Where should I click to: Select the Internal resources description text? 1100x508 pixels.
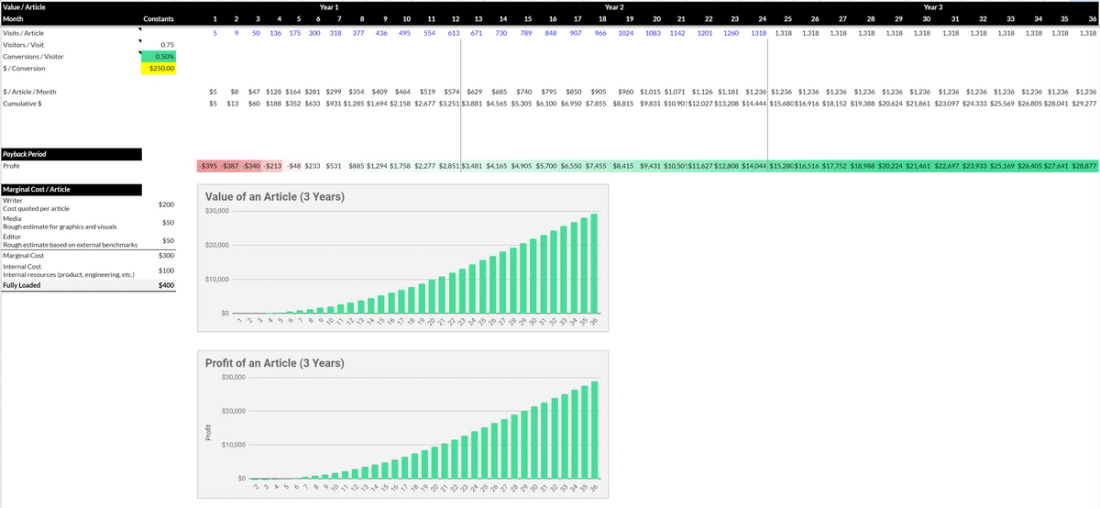[x=68, y=274]
